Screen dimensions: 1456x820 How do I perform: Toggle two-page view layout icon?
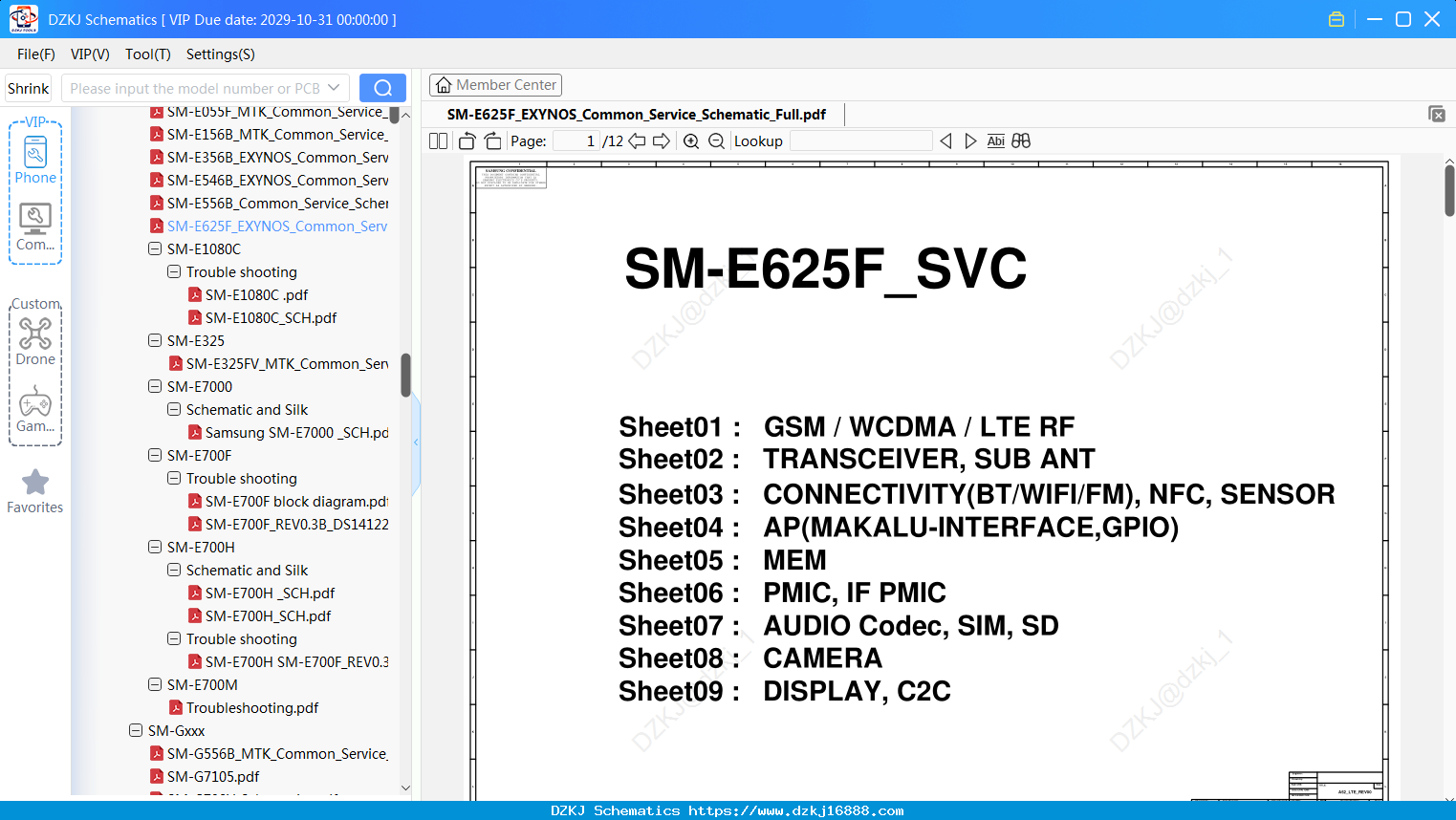pos(439,141)
